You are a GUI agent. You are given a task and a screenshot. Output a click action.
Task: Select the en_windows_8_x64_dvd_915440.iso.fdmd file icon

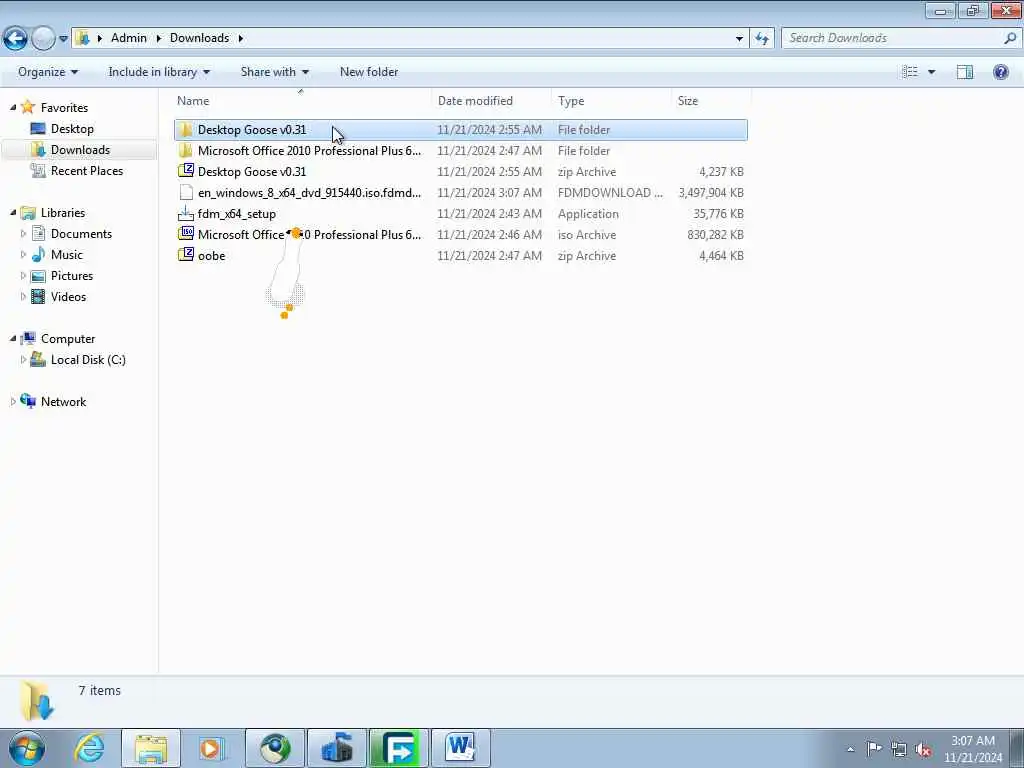pyautogui.click(x=185, y=192)
